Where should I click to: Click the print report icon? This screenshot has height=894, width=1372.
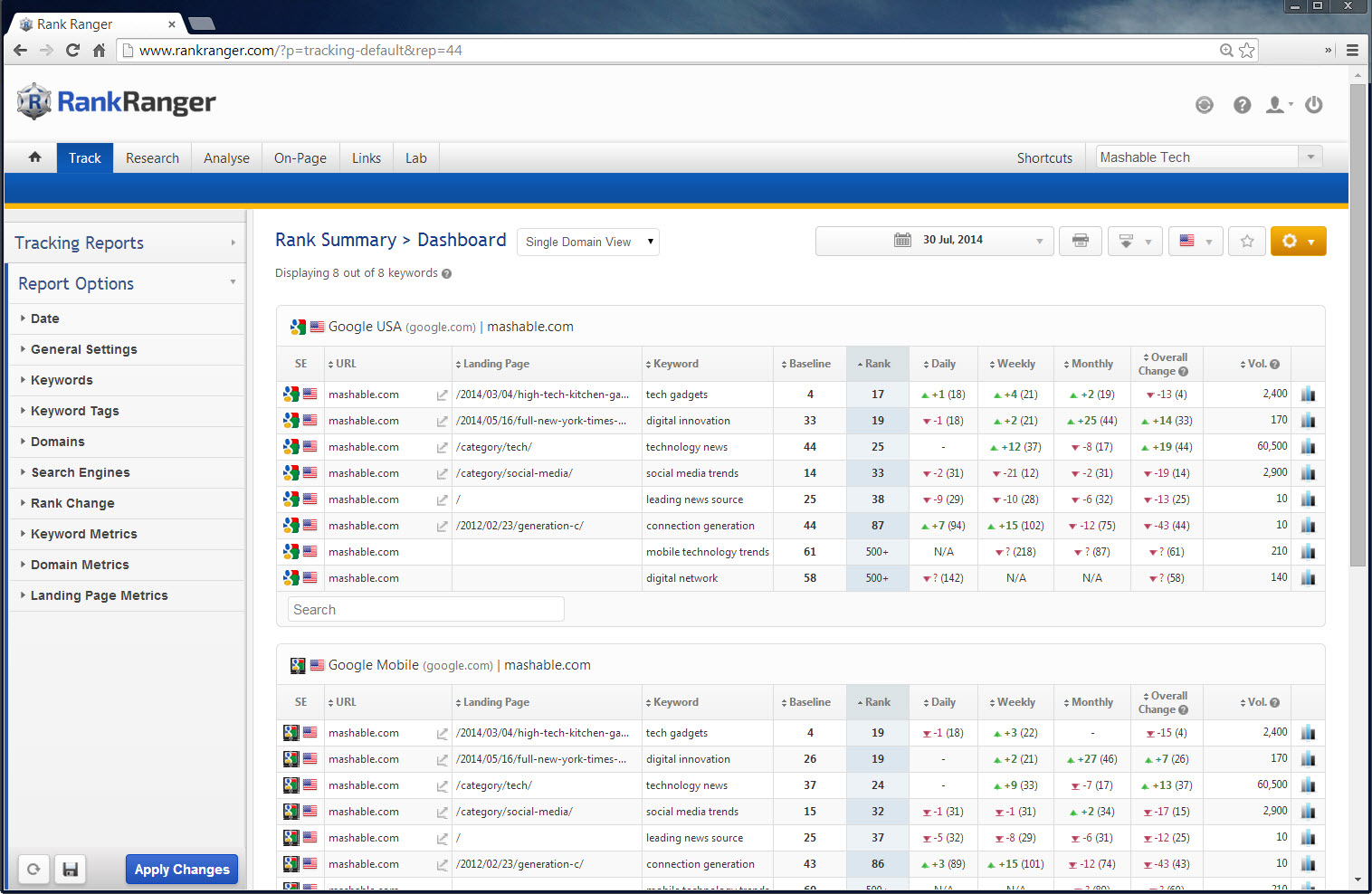click(x=1080, y=241)
